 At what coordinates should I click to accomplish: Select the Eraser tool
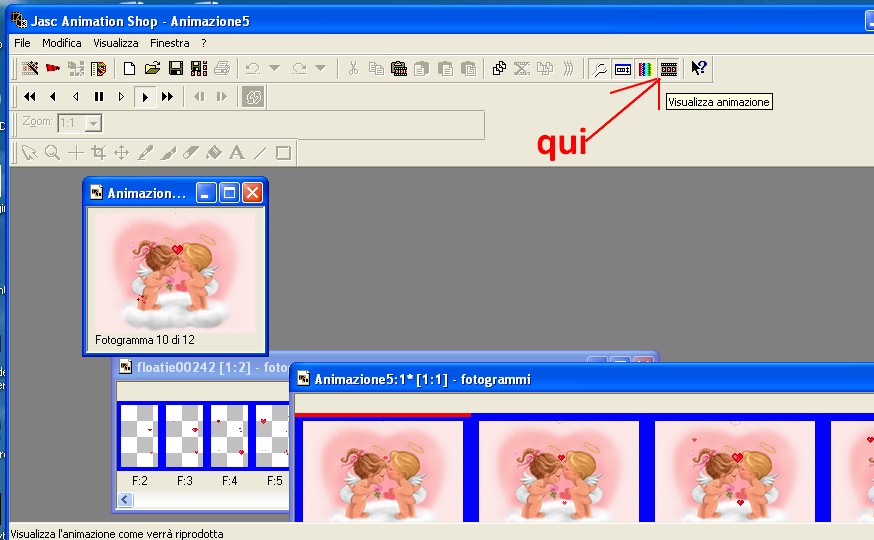pos(191,152)
